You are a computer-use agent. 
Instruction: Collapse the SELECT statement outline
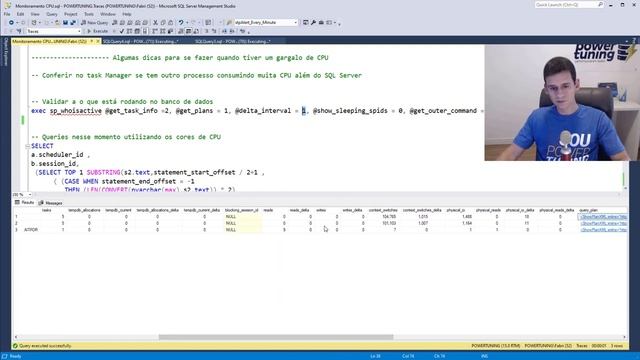27,146
